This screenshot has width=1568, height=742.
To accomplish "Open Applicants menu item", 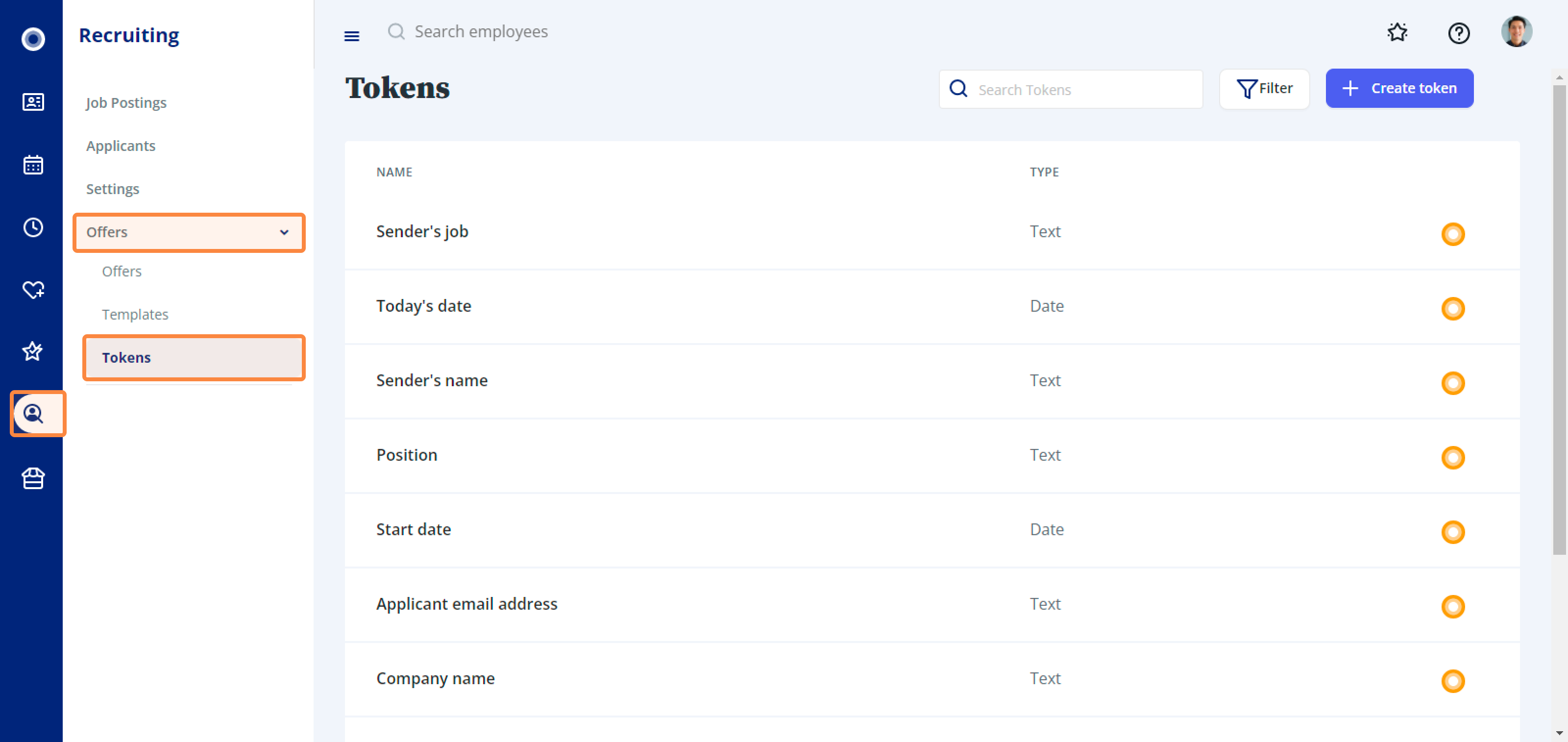I will [121, 146].
